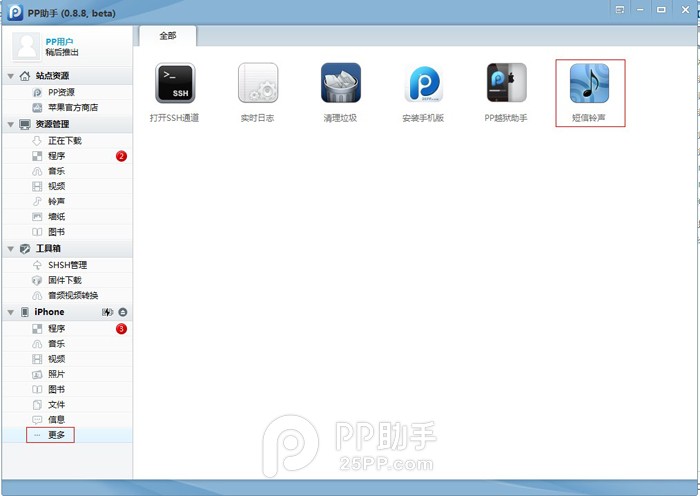
Task: Open the SMS ringtone (短信铃声) music note icon
Action: (x=589, y=83)
